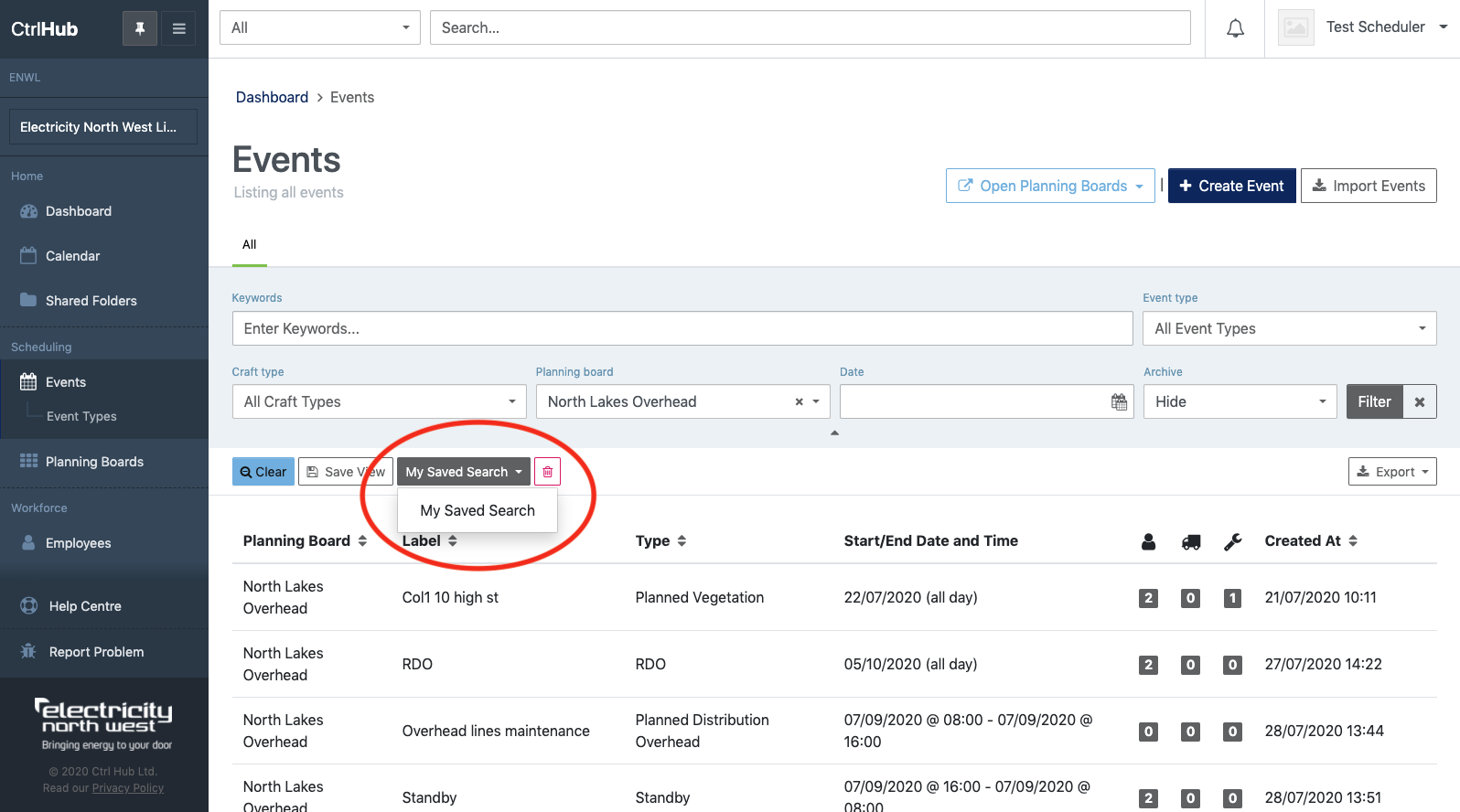Open the Planning board dropdown arrow
Image resolution: width=1460 pixels, height=812 pixels.
[x=816, y=401]
